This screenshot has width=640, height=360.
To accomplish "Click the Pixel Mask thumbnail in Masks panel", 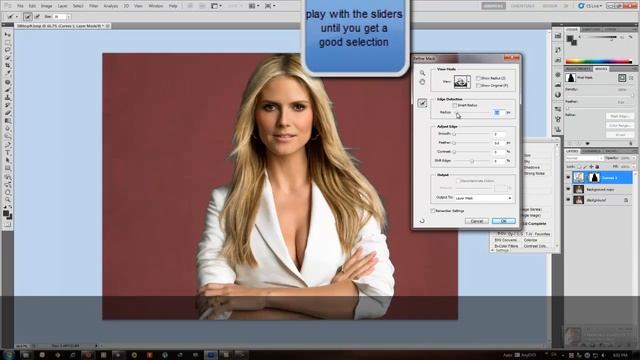I will click(571, 78).
